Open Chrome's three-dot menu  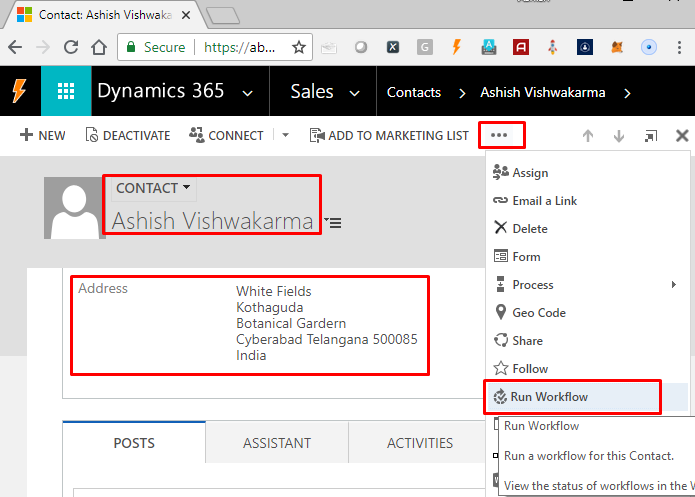click(x=679, y=47)
